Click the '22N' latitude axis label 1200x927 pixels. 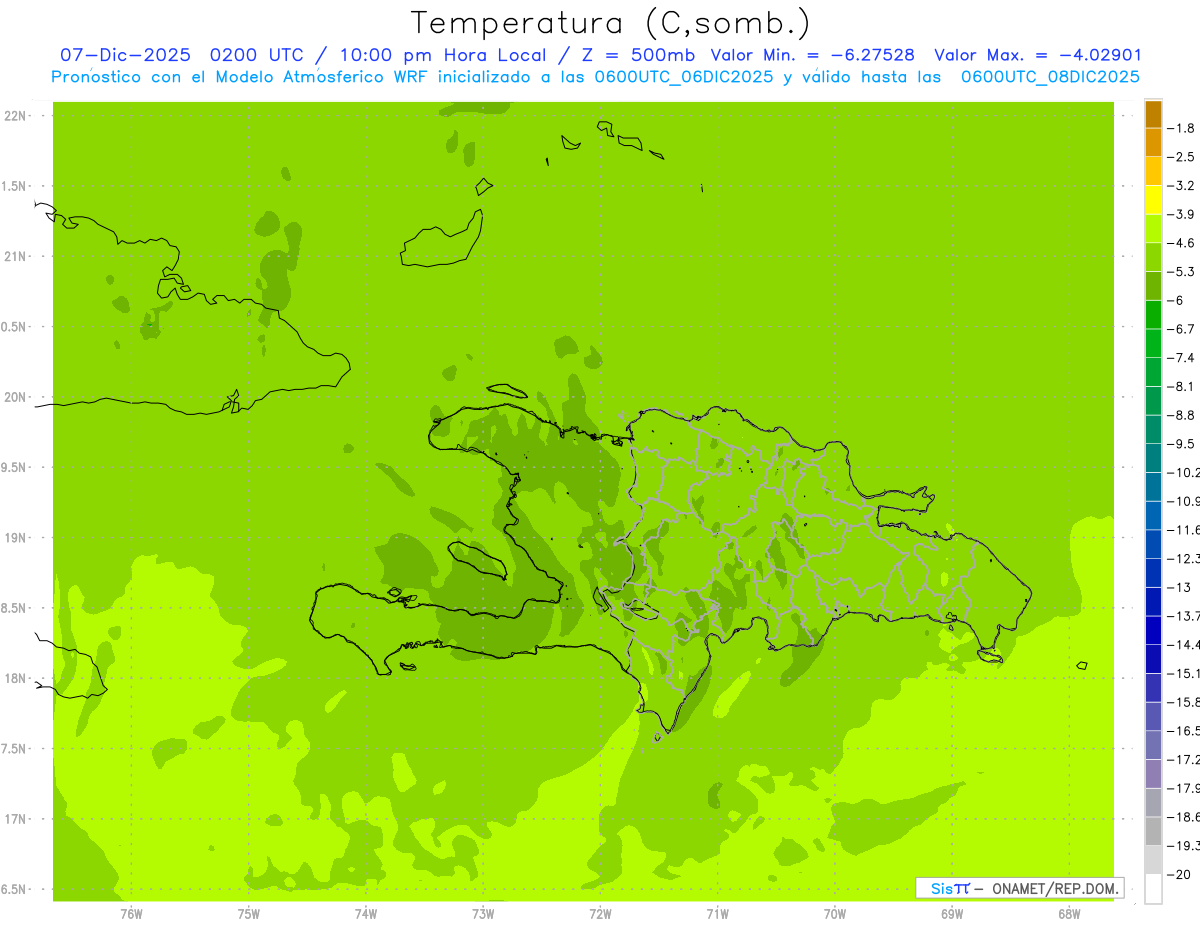(16, 116)
